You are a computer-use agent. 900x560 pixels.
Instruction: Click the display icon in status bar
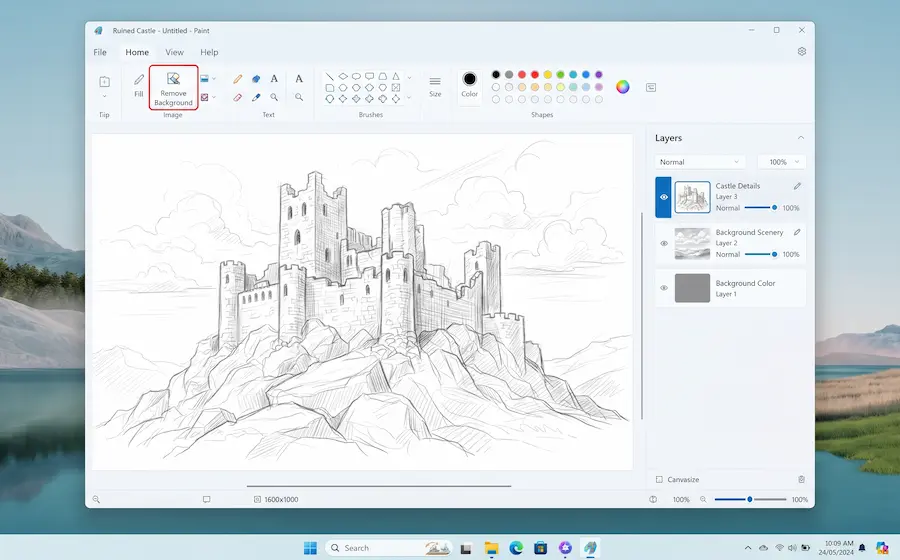[207, 500]
